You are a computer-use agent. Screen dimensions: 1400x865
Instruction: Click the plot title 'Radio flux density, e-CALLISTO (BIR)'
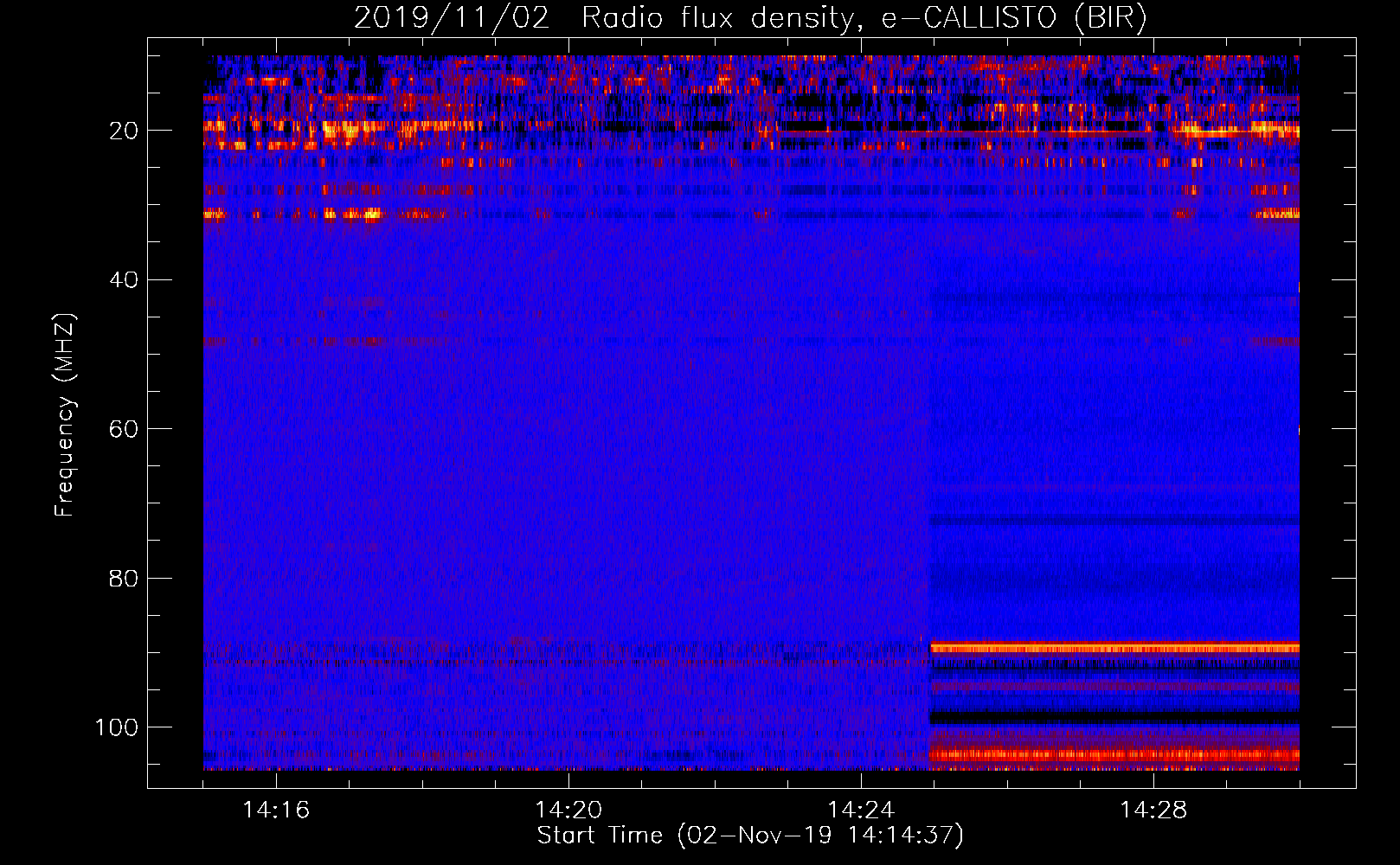pos(864,18)
